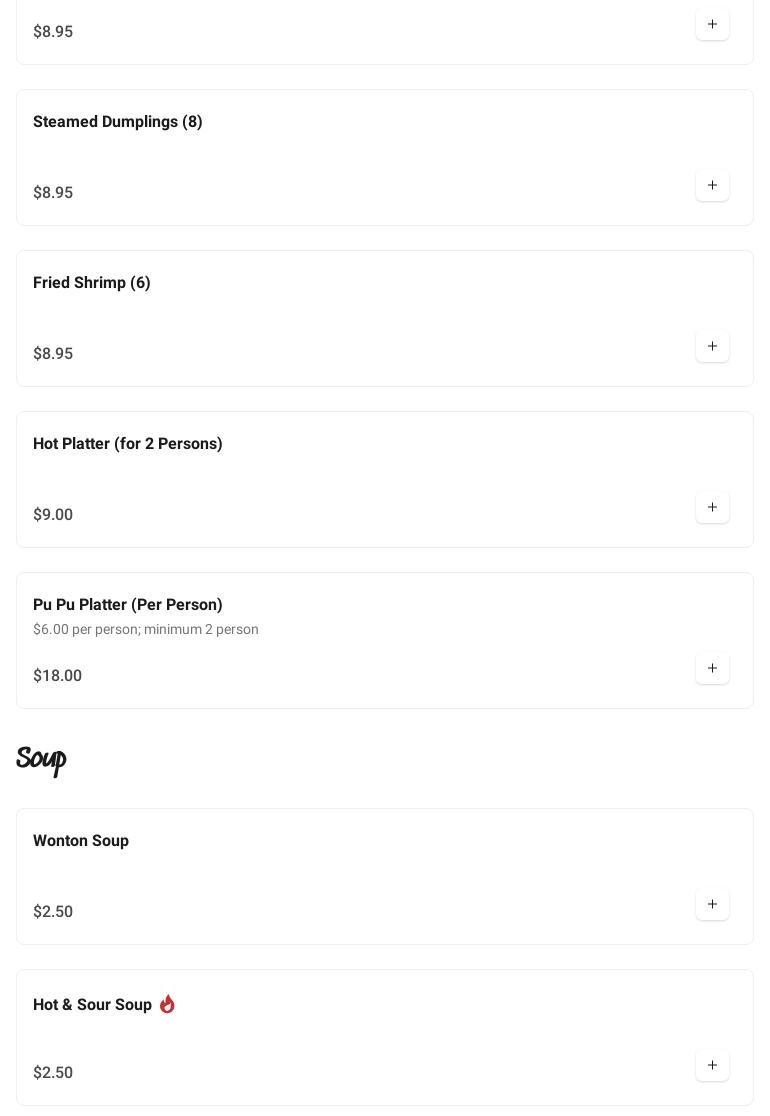Click Pu Pu Platter's minimum 2 person description
The width and height of the screenshot is (770, 1116).
coord(146,630)
